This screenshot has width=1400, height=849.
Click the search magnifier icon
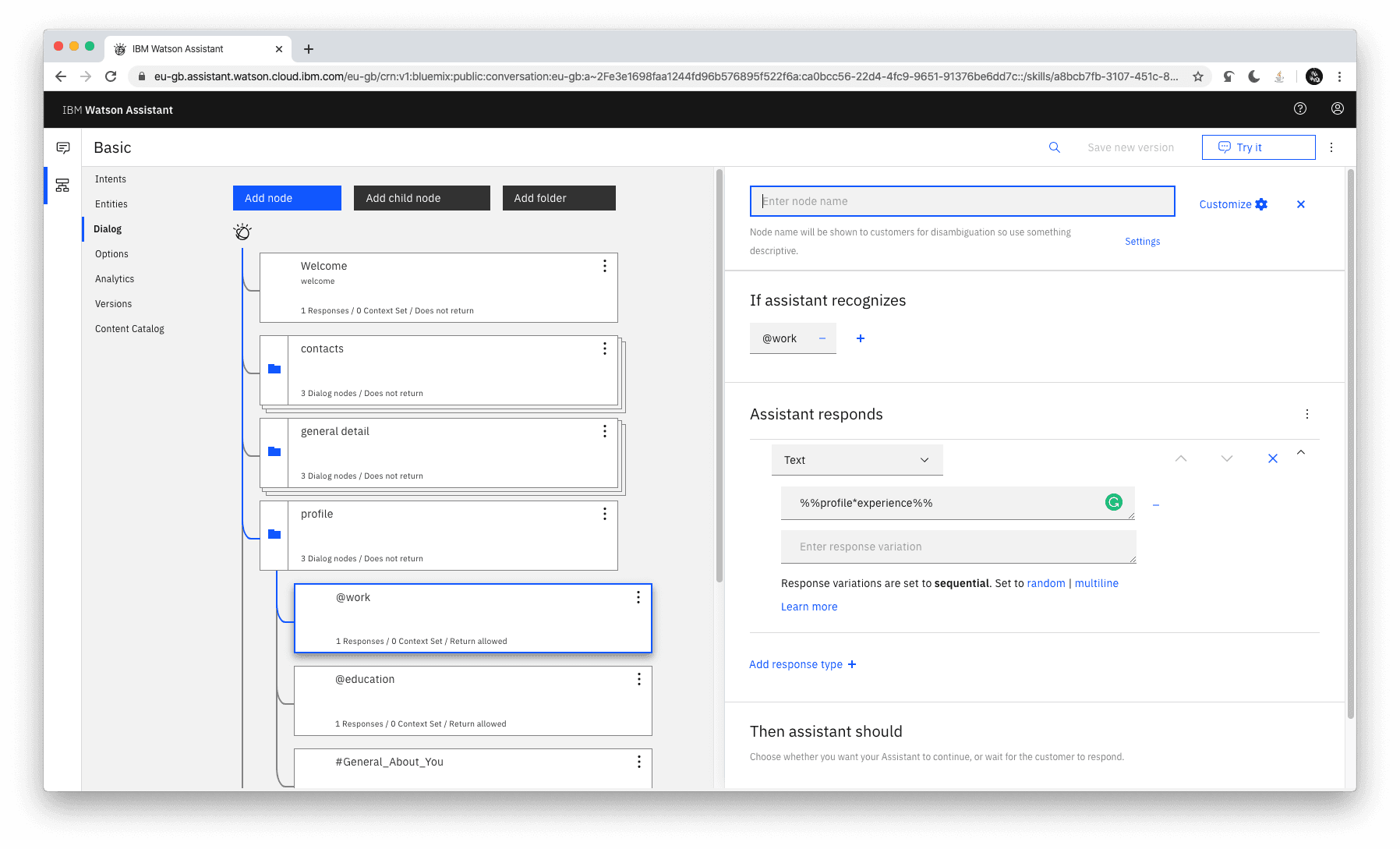pos(1054,147)
